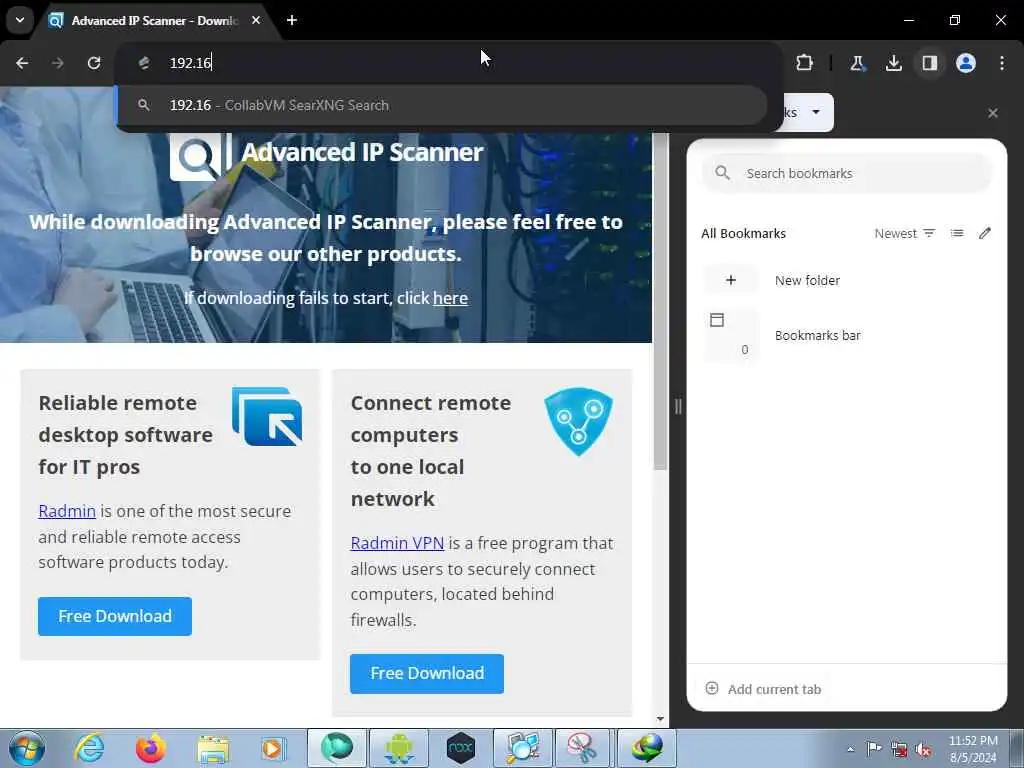Open the Downloads icon
The height and width of the screenshot is (768, 1024).
pyautogui.click(x=893, y=63)
